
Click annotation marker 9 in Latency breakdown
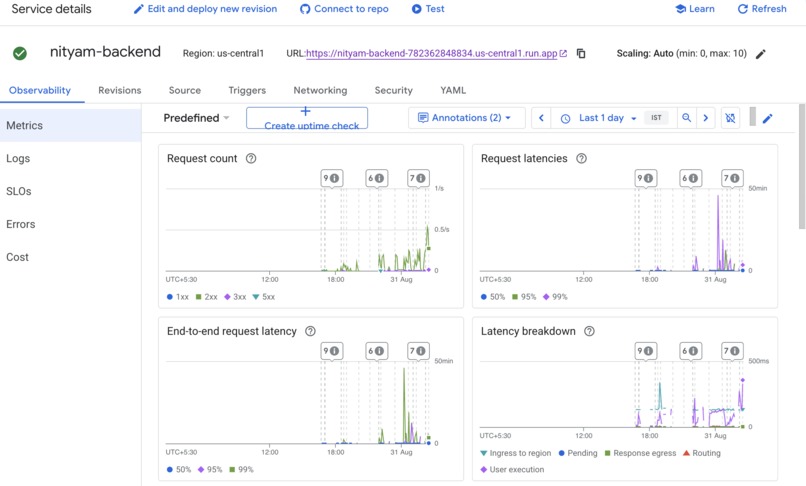tap(646, 351)
